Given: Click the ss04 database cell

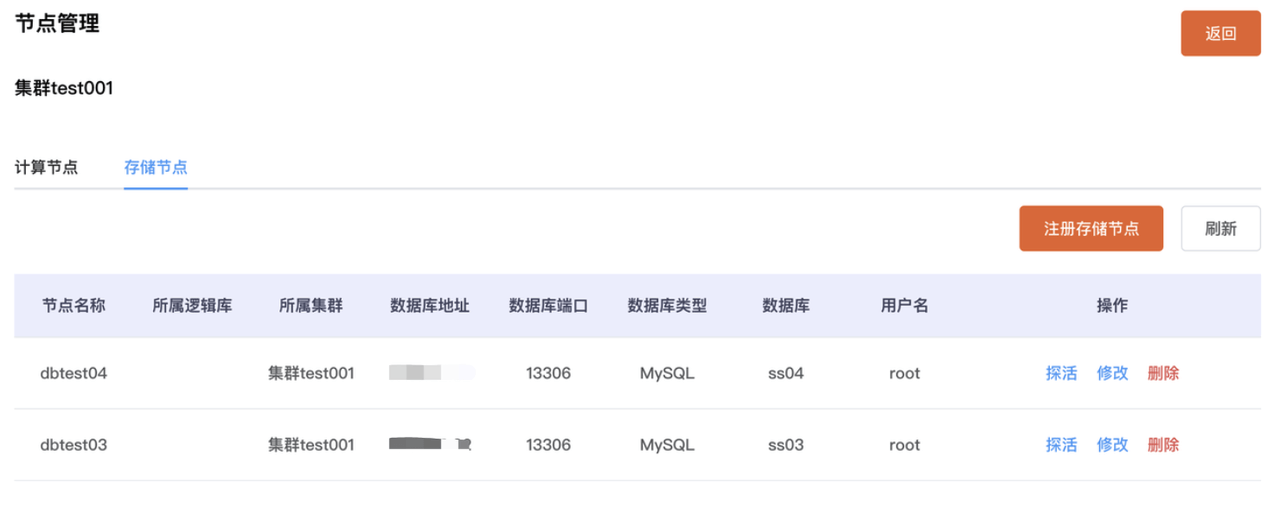Looking at the screenshot, I should point(785,373).
